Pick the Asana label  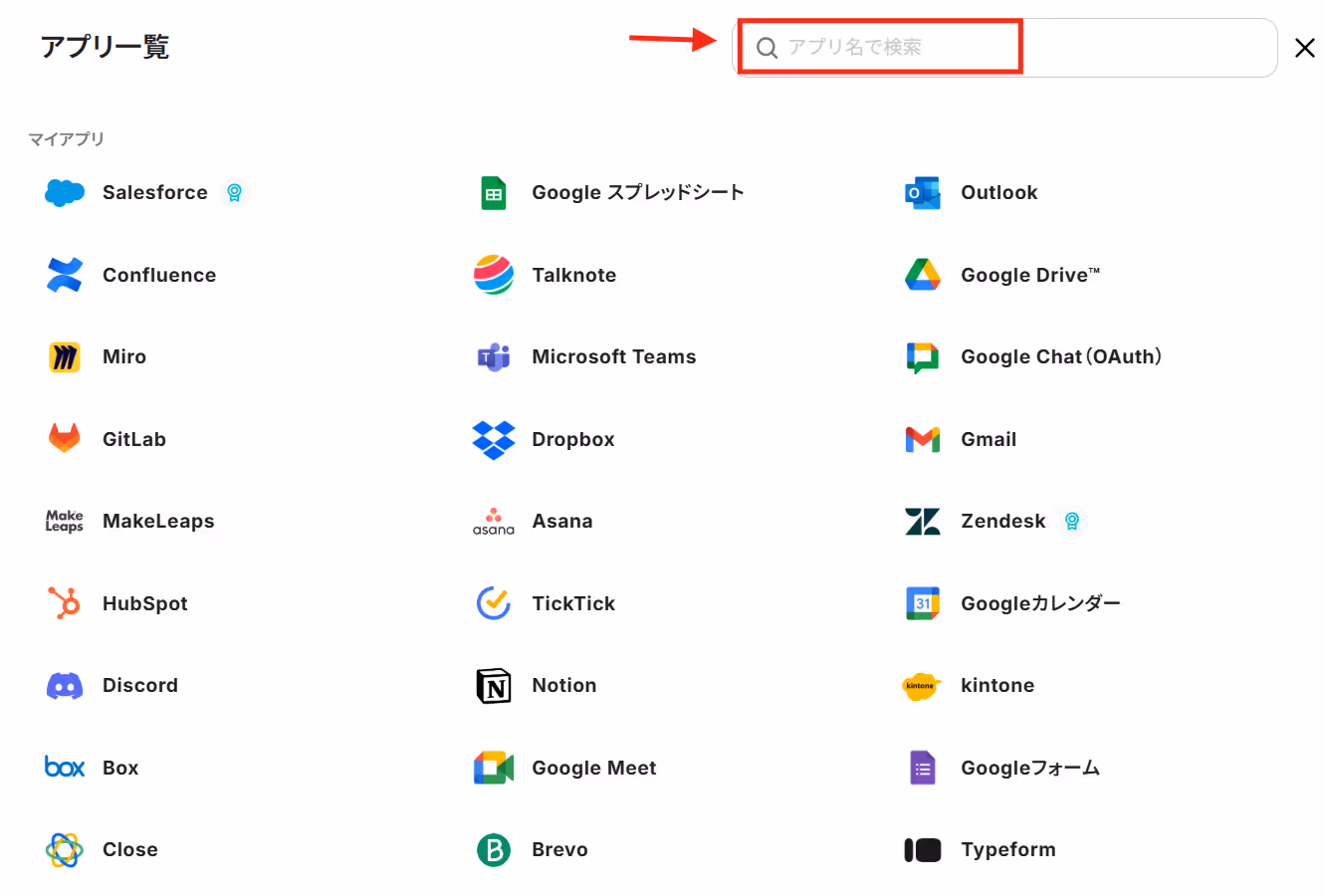coord(562,521)
